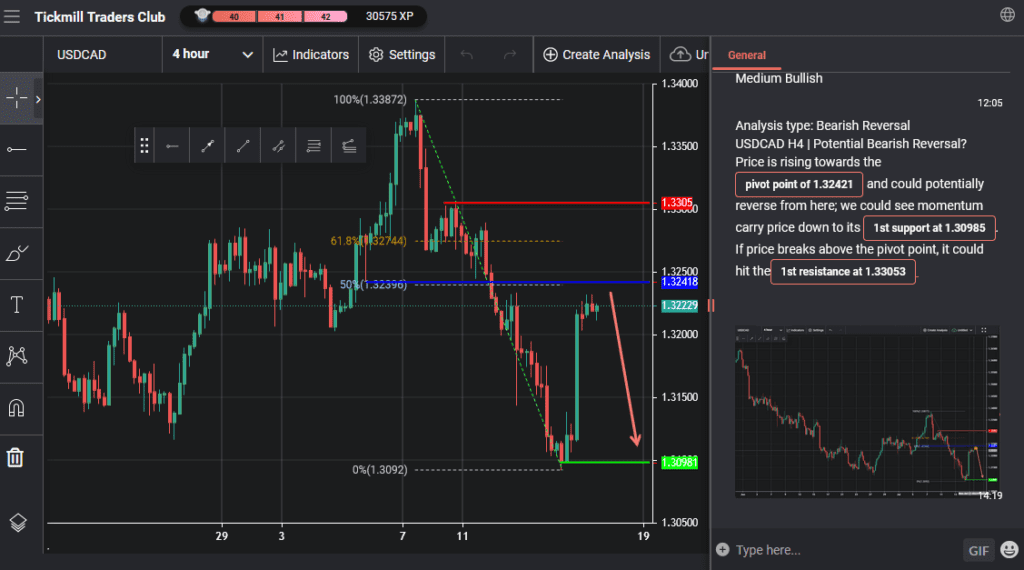Open the Indicators menu
Image resolution: width=1024 pixels, height=570 pixels.
click(x=311, y=55)
